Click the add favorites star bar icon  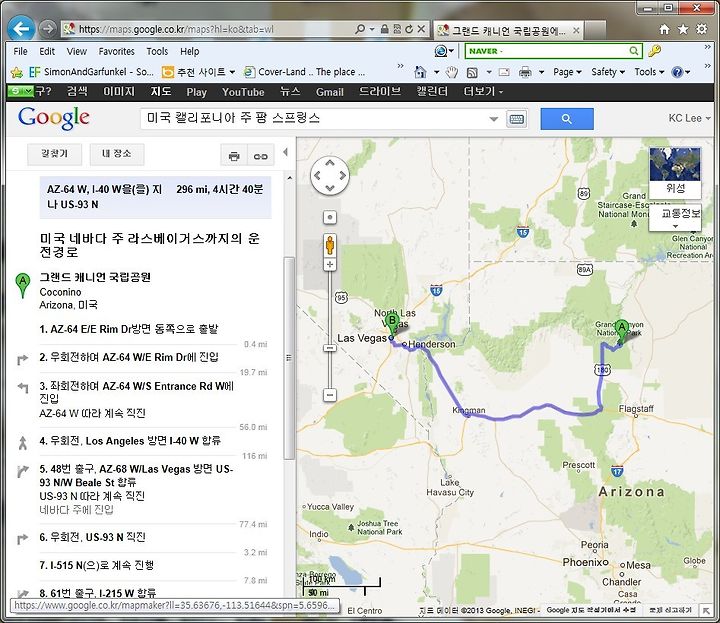pyautogui.click(x=17, y=72)
